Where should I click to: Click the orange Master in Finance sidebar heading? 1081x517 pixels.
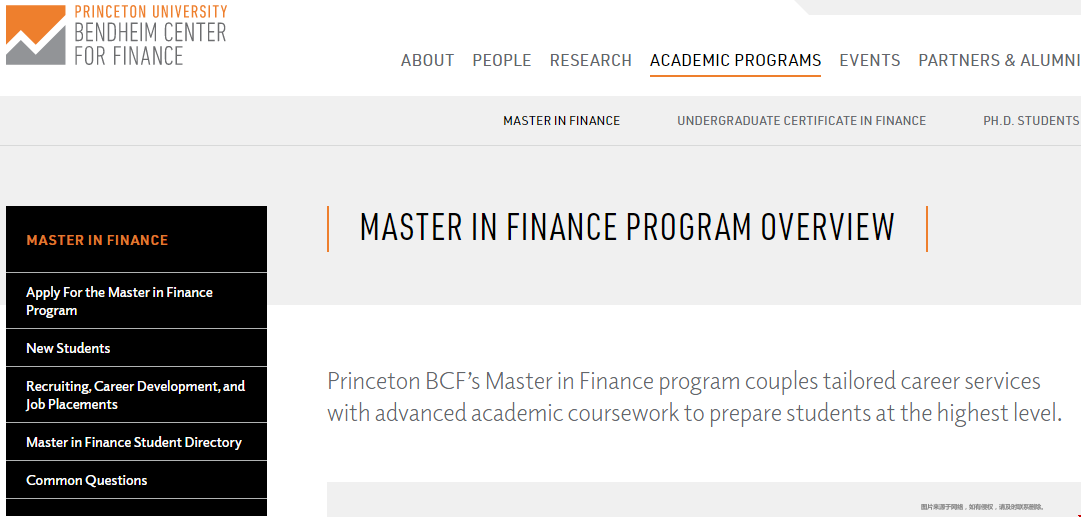coord(97,241)
